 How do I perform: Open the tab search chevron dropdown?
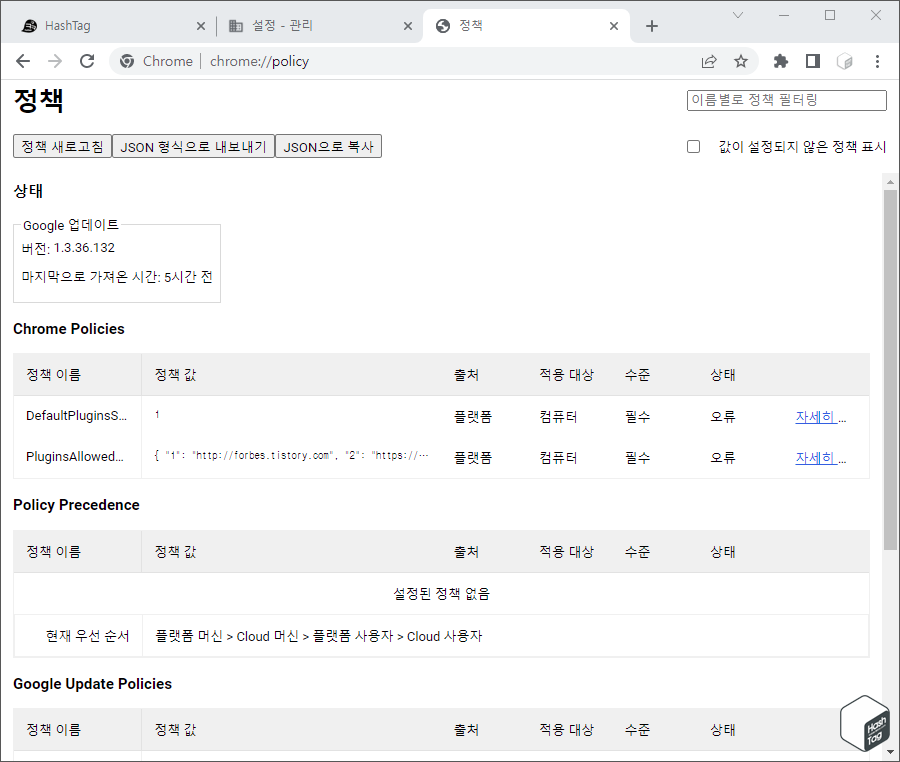738,15
